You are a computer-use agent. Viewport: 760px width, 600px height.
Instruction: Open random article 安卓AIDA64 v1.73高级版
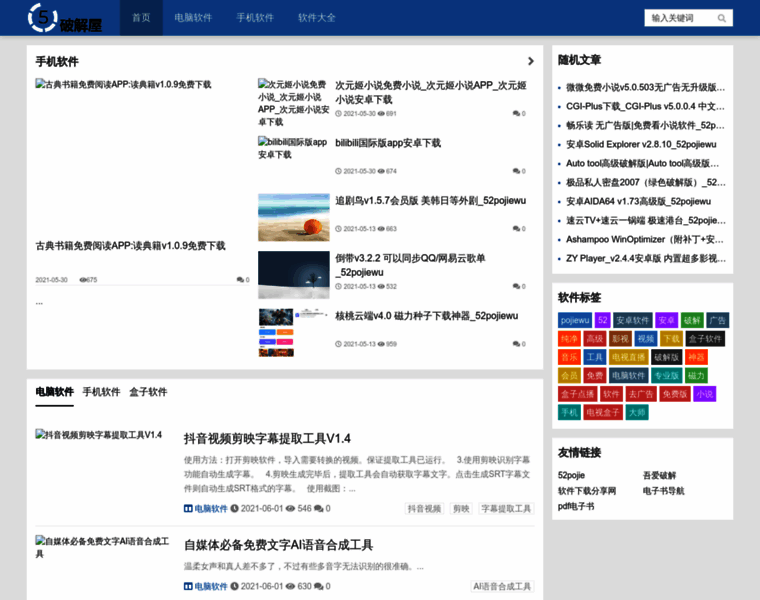point(638,201)
